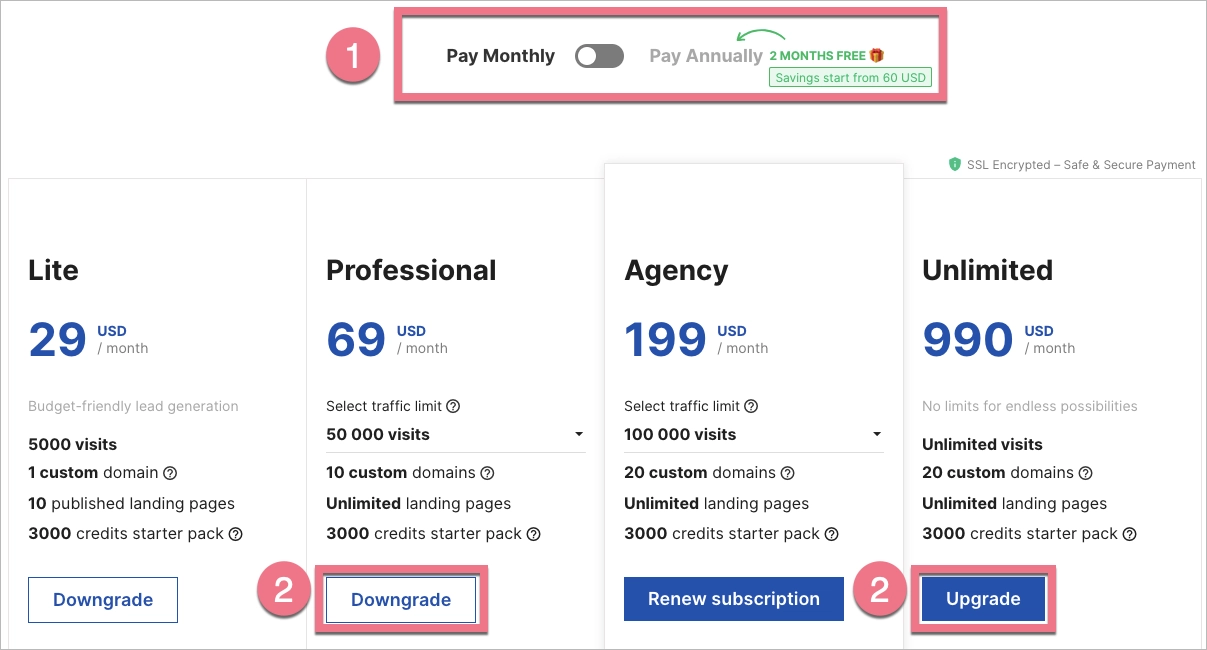Click help icon beside Lite's 1 custom domain
The image size is (1207, 650).
tap(170, 473)
